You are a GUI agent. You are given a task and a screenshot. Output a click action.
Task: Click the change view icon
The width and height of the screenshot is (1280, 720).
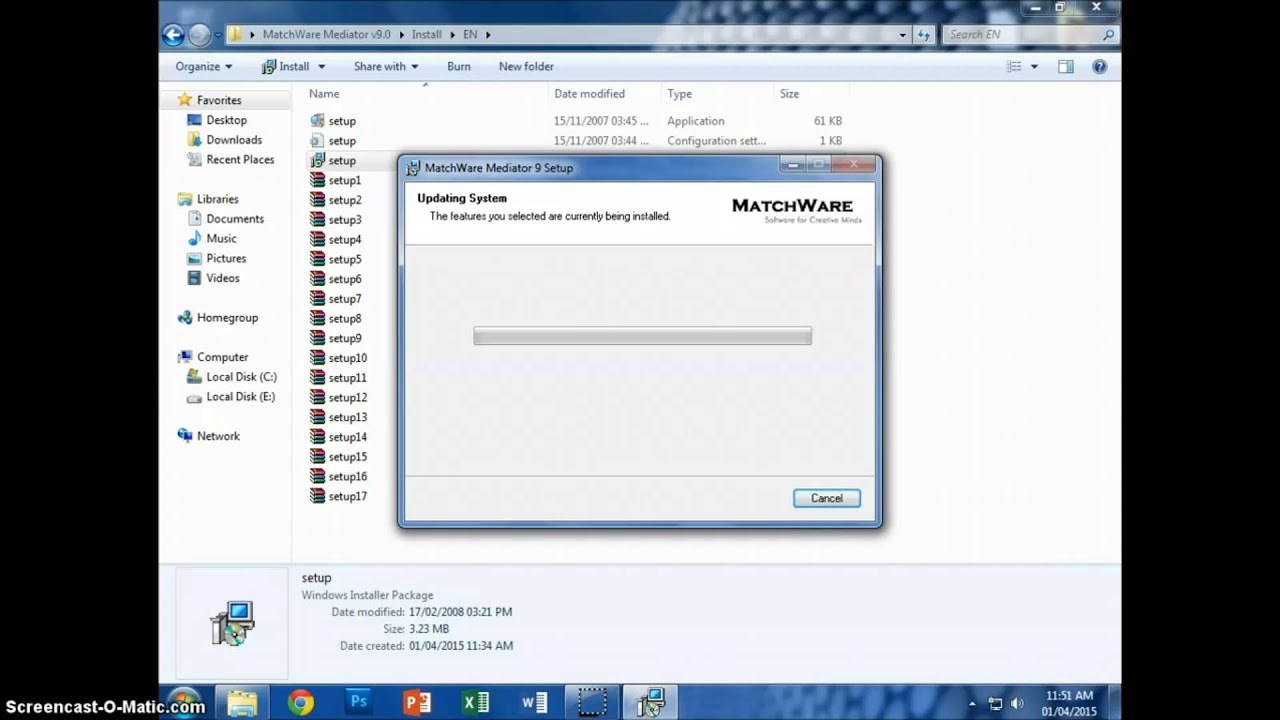pyautogui.click(x=1014, y=67)
